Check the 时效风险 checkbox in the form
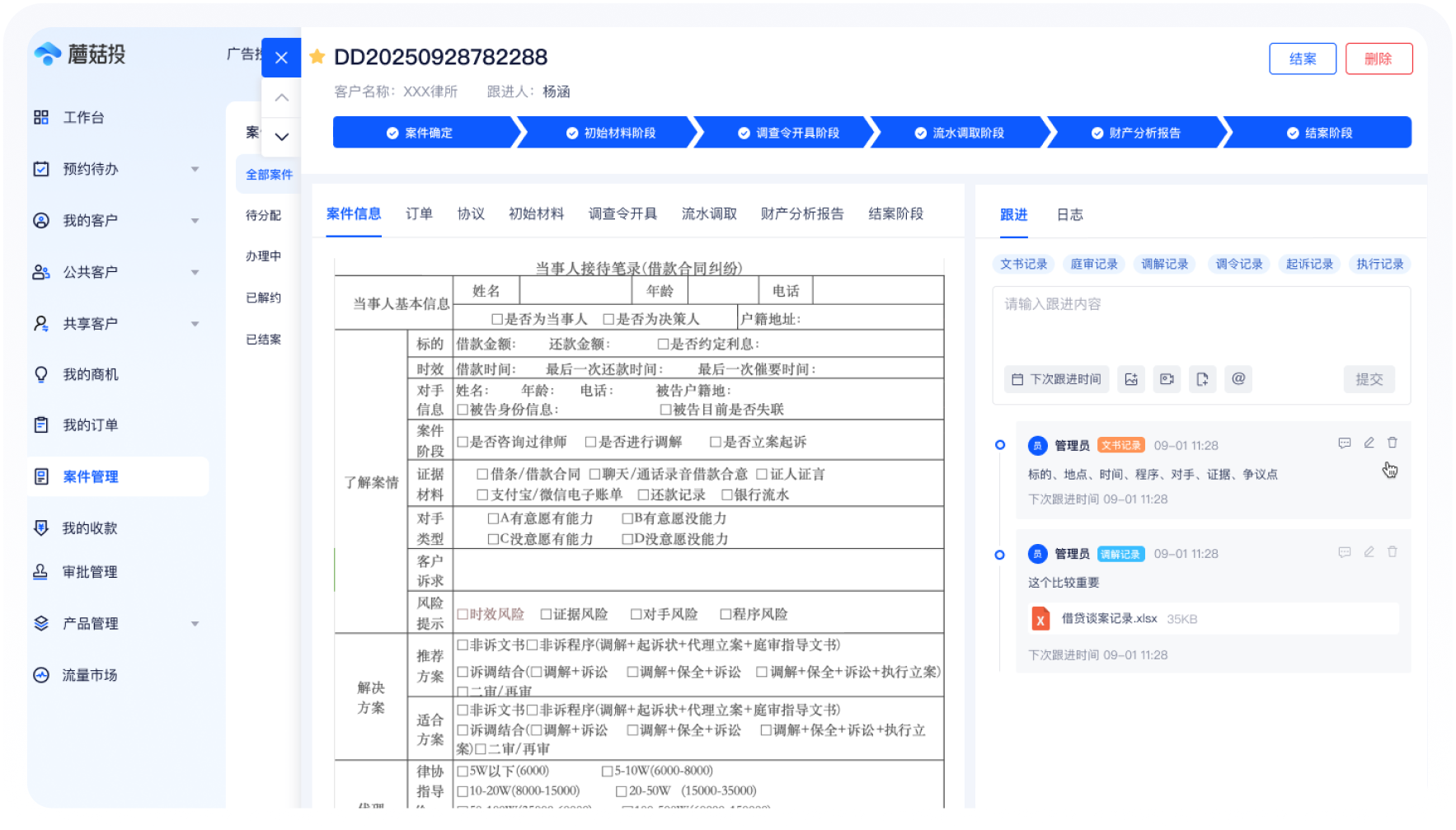Screen dimensions: 1456x830 point(463,614)
